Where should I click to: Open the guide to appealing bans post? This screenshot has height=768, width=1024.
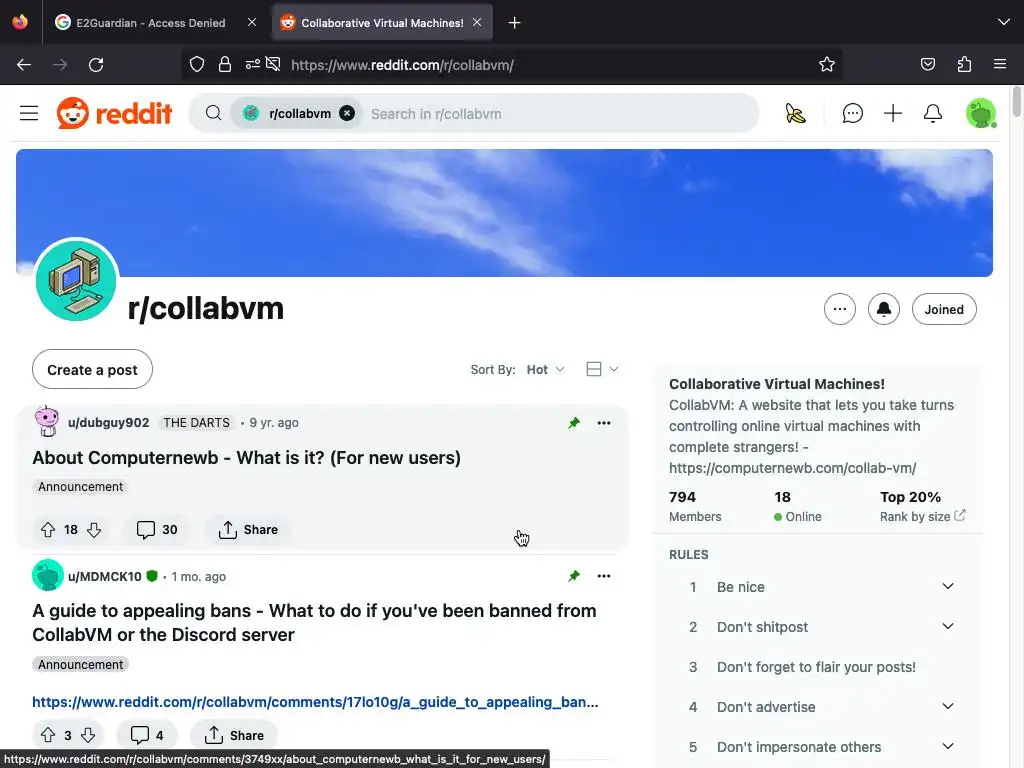pos(314,622)
